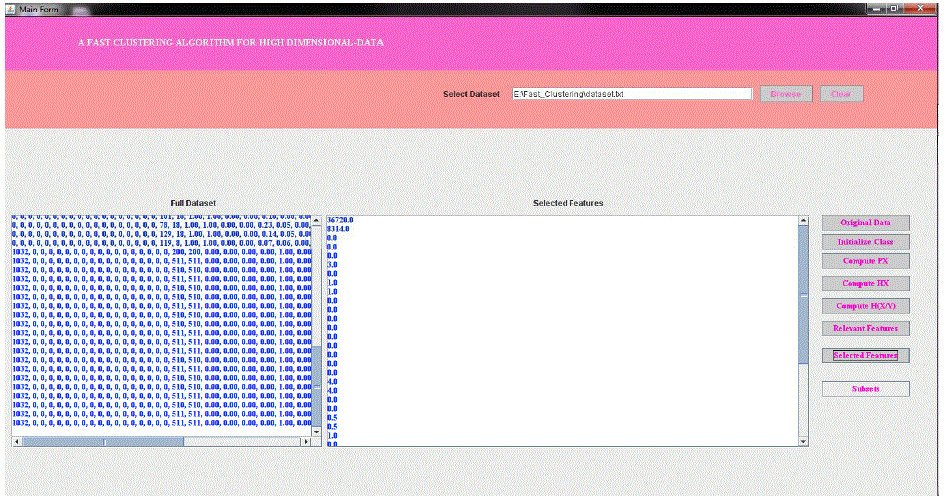The height and width of the screenshot is (500, 949).
Task: Click Compute HX button
Action: (x=865, y=284)
